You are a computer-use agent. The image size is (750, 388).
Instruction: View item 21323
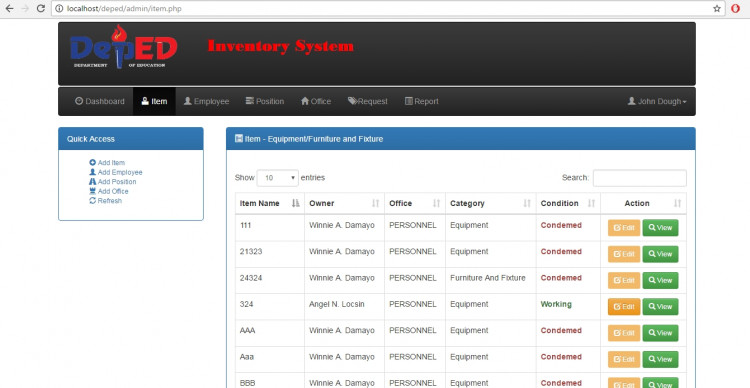point(660,254)
